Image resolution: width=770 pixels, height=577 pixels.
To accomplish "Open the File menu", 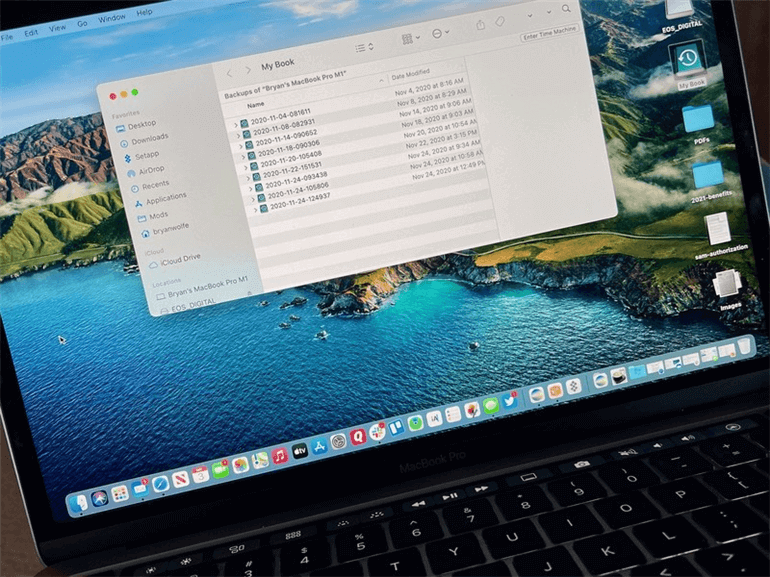I will point(7,37).
